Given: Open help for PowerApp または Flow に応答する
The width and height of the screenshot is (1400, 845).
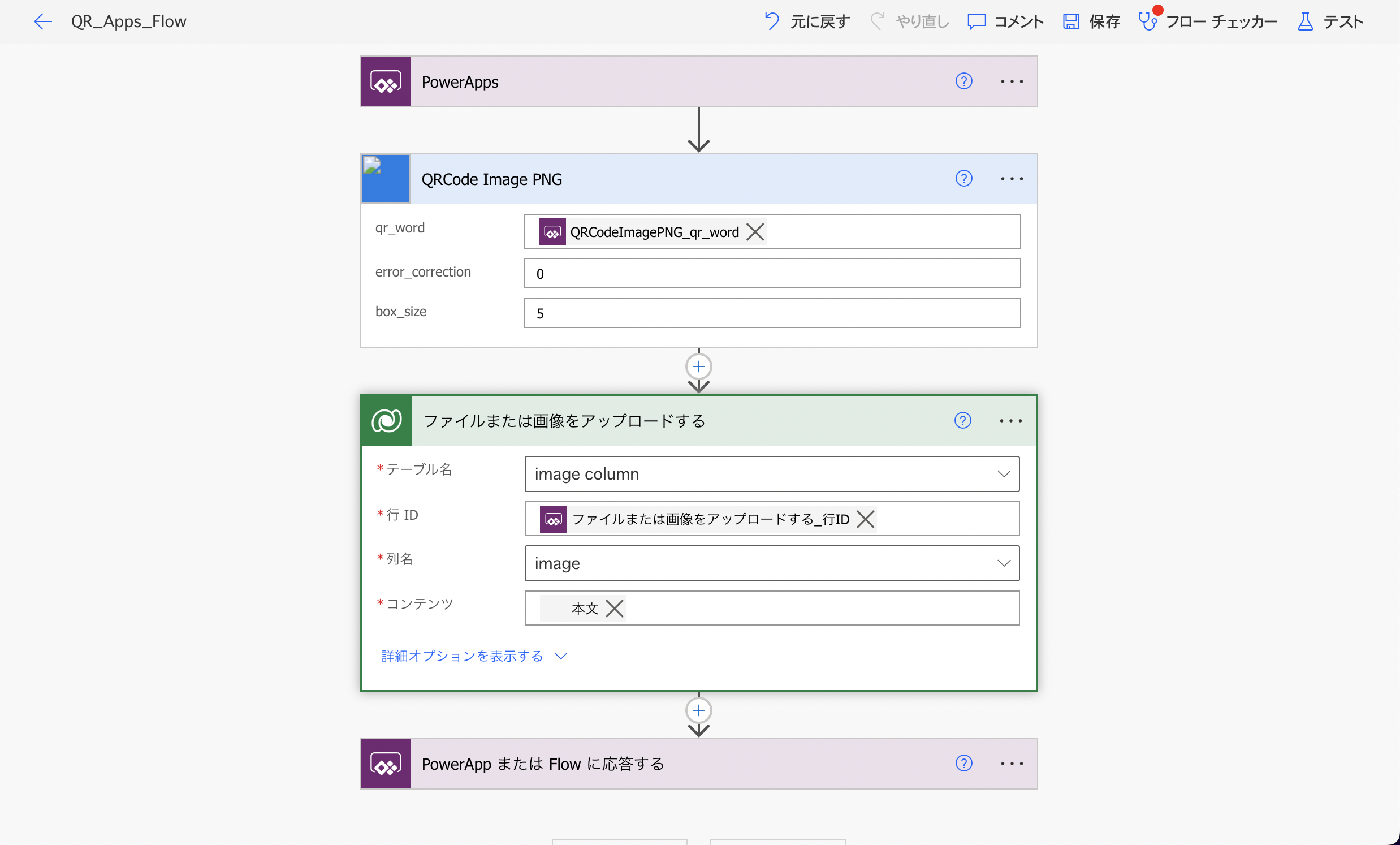Looking at the screenshot, I should pyautogui.click(x=963, y=764).
